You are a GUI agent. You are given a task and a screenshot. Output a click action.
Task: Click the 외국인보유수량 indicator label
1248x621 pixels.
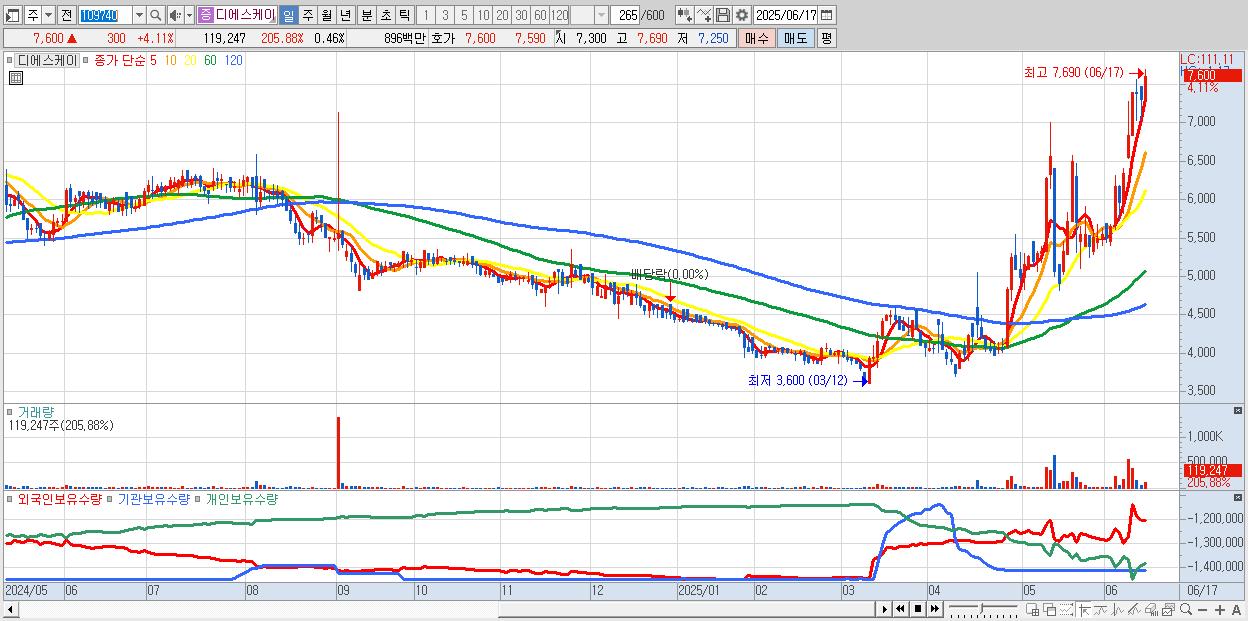pos(59,498)
